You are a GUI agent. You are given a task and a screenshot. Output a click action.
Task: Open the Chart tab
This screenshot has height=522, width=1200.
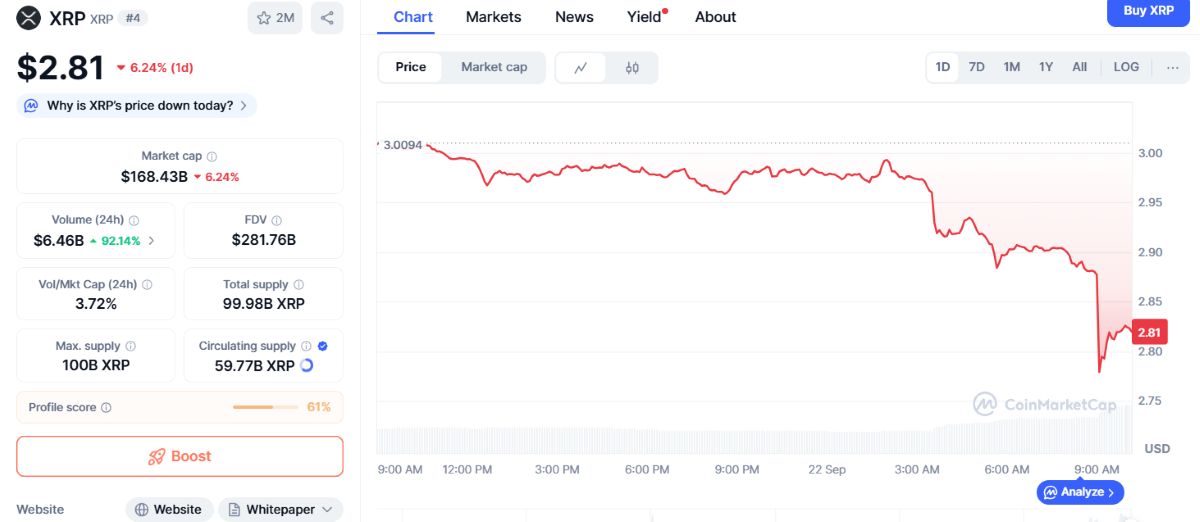(x=413, y=17)
